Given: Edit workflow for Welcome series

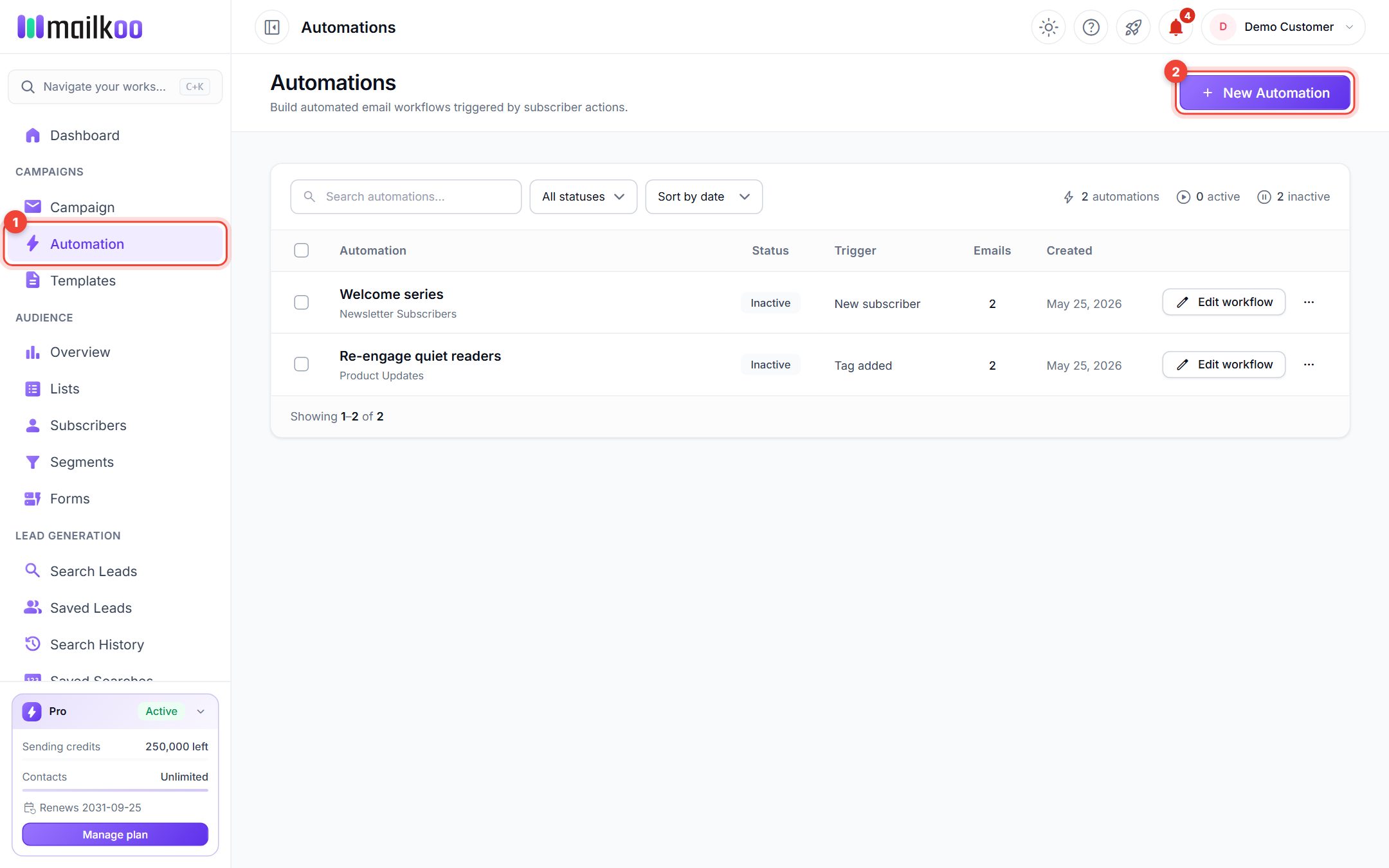Looking at the screenshot, I should coord(1224,302).
